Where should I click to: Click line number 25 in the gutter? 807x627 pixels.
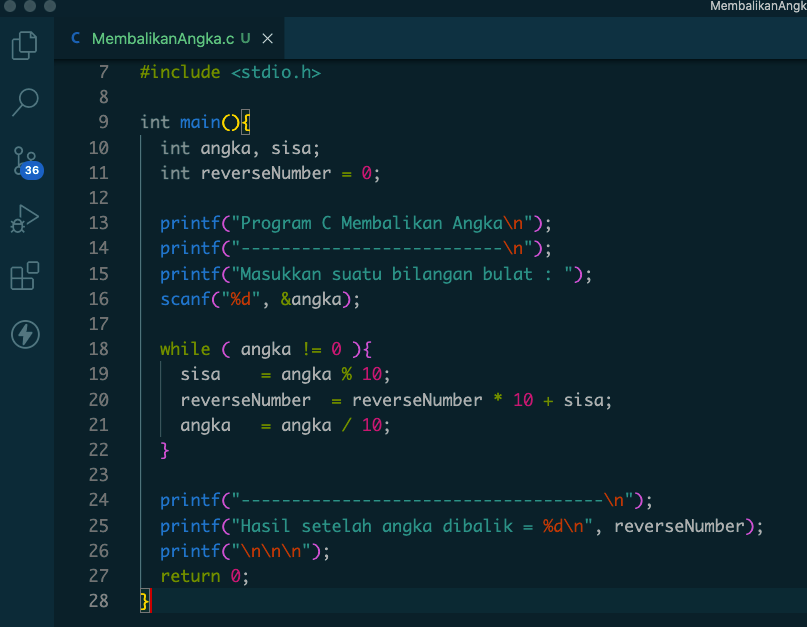pos(98,526)
